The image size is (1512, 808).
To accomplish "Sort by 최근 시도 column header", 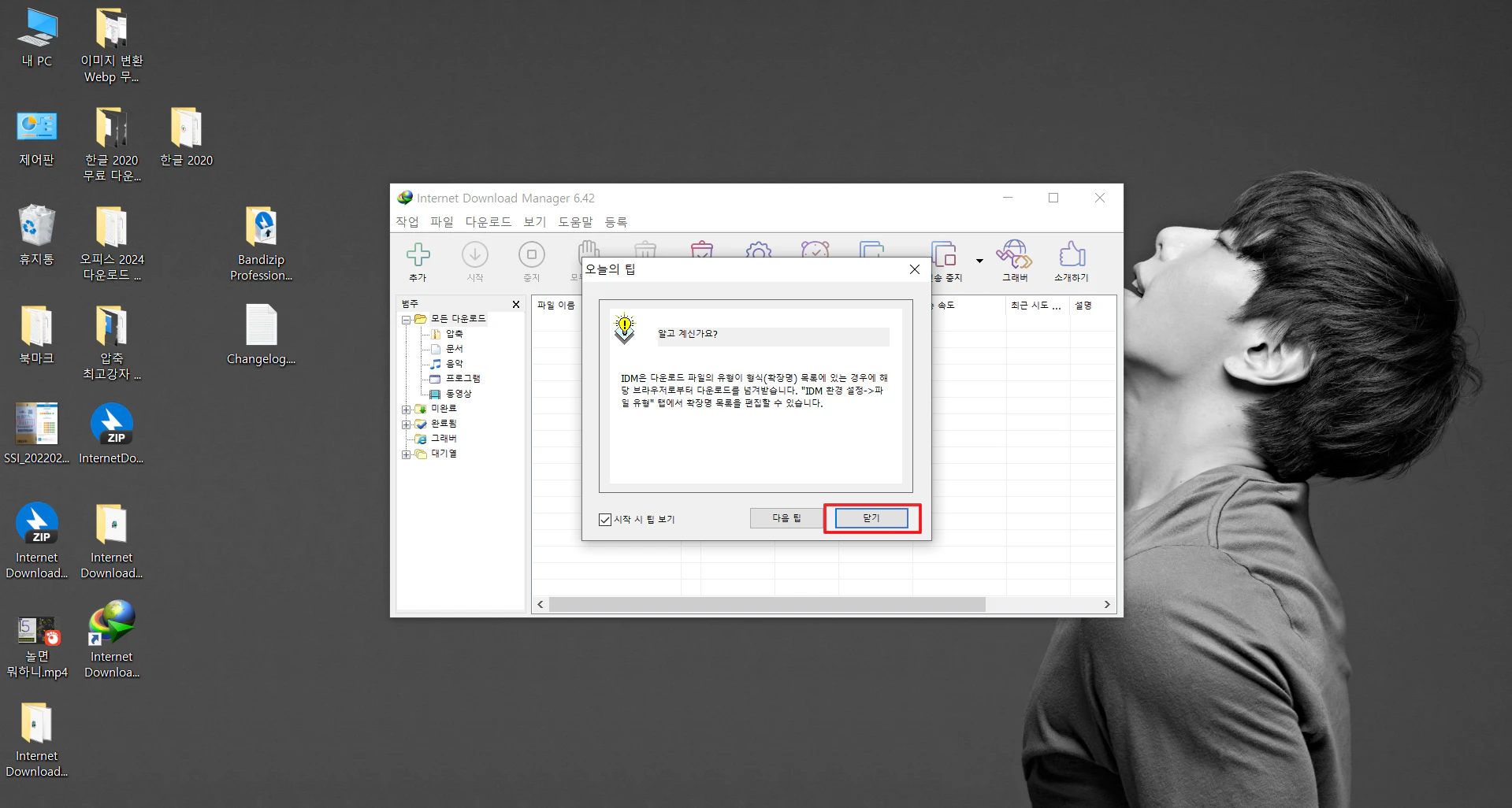I will click(x=1037, y=306).
